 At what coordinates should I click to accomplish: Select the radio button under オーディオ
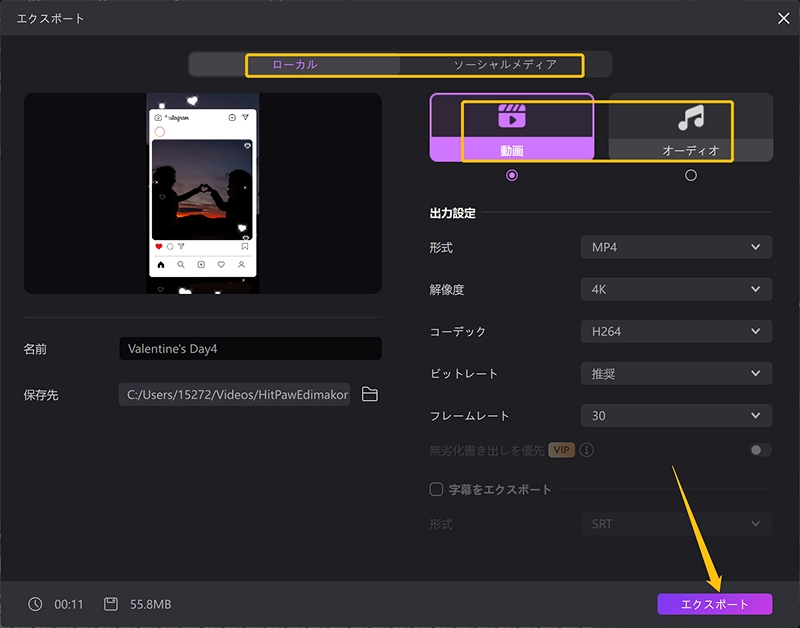coord(691,175)
